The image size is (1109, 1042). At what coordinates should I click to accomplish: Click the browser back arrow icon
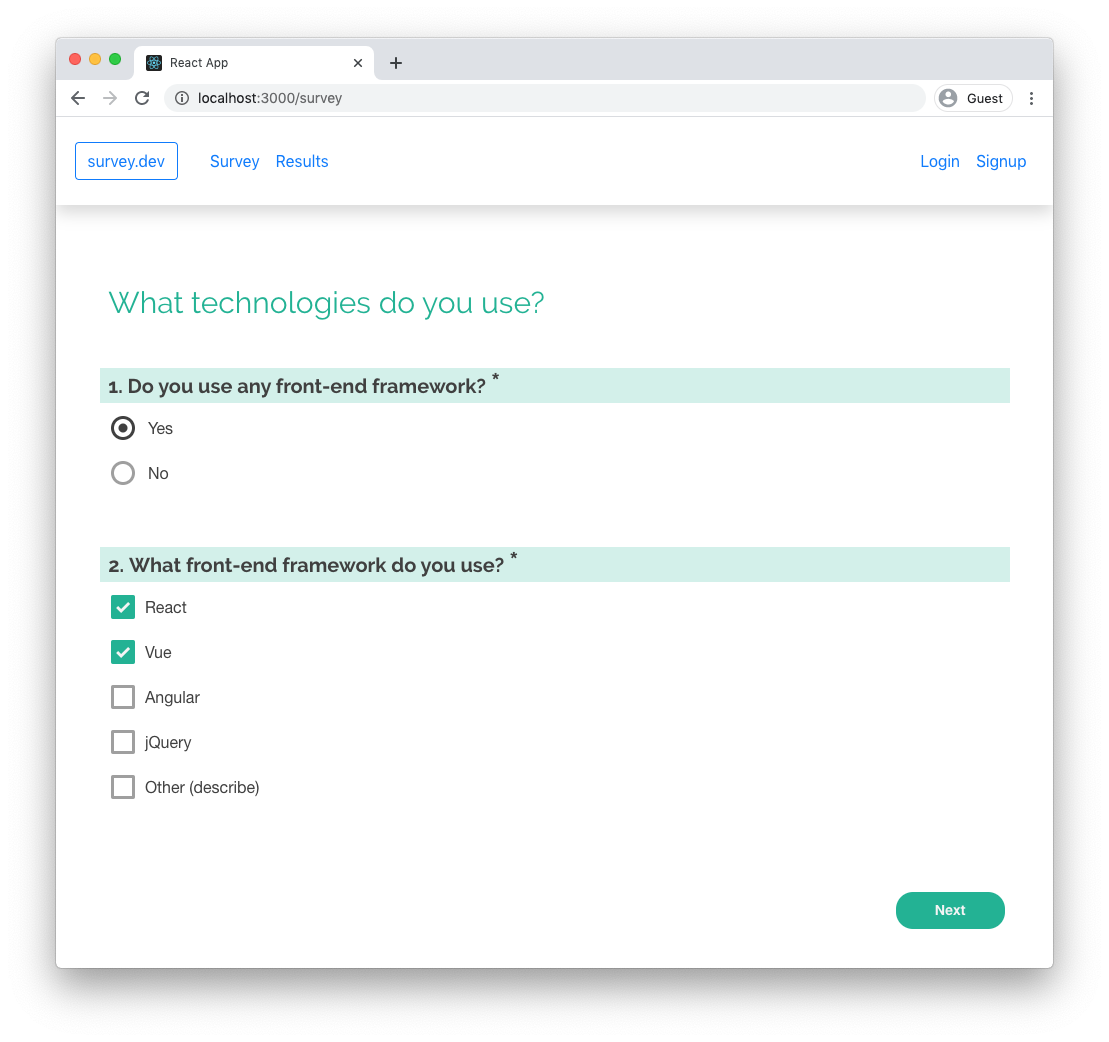(77, 98)
